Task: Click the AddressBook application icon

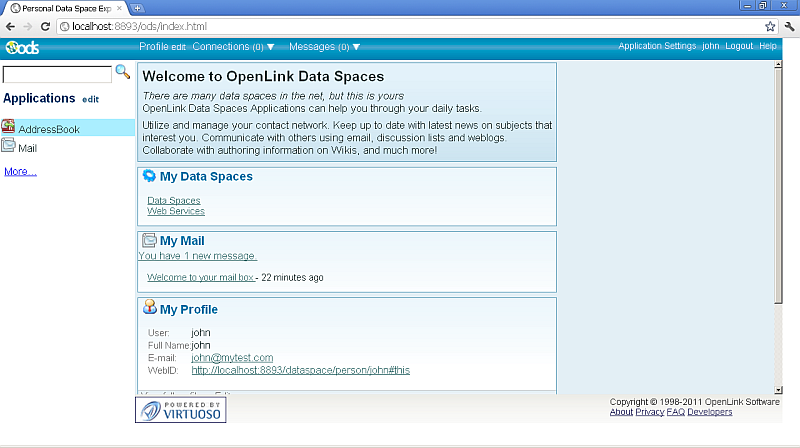Action: point(8,127)
